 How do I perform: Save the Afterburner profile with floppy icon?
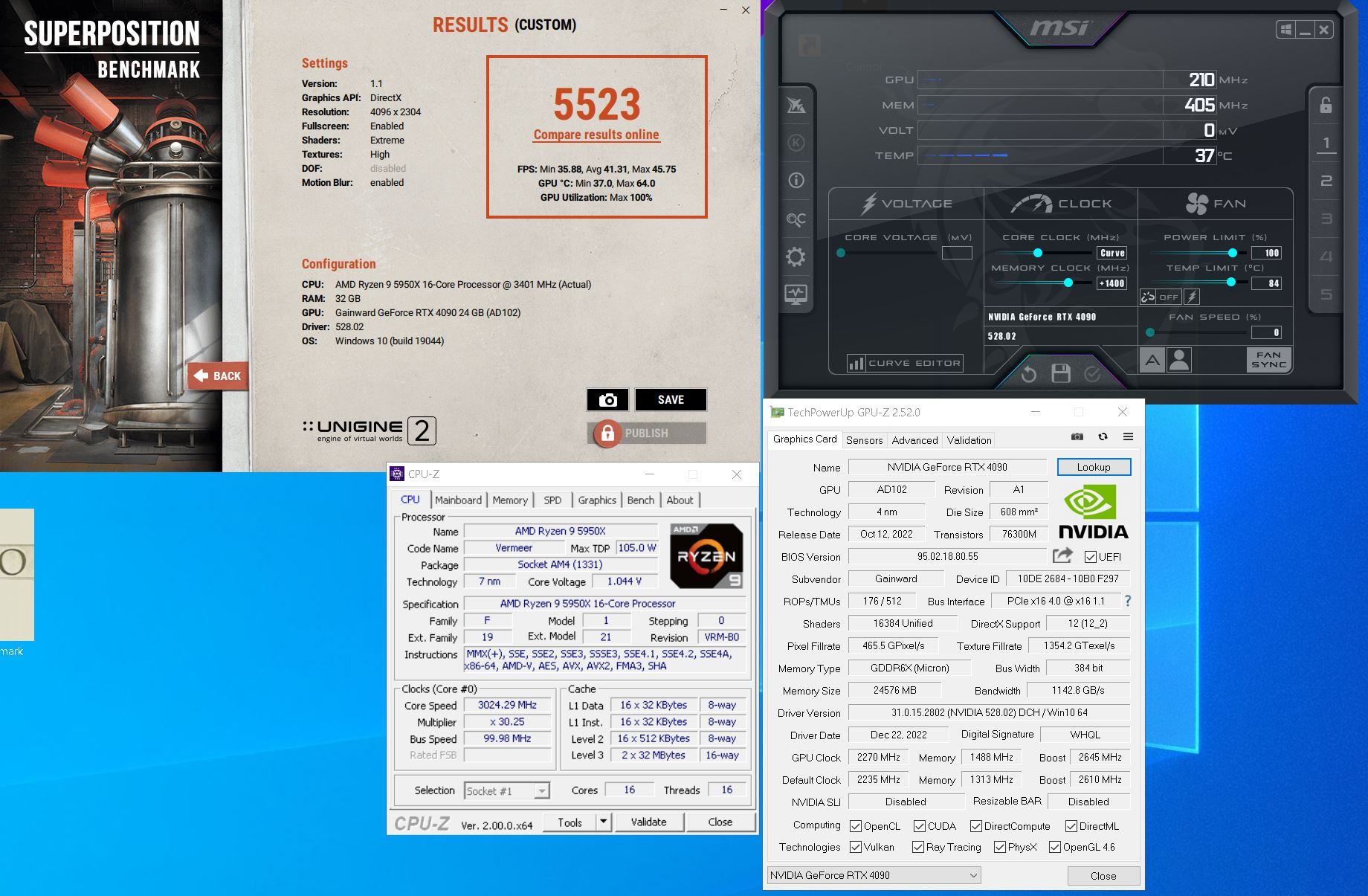pyautogui.click(x=1061, y=373)
